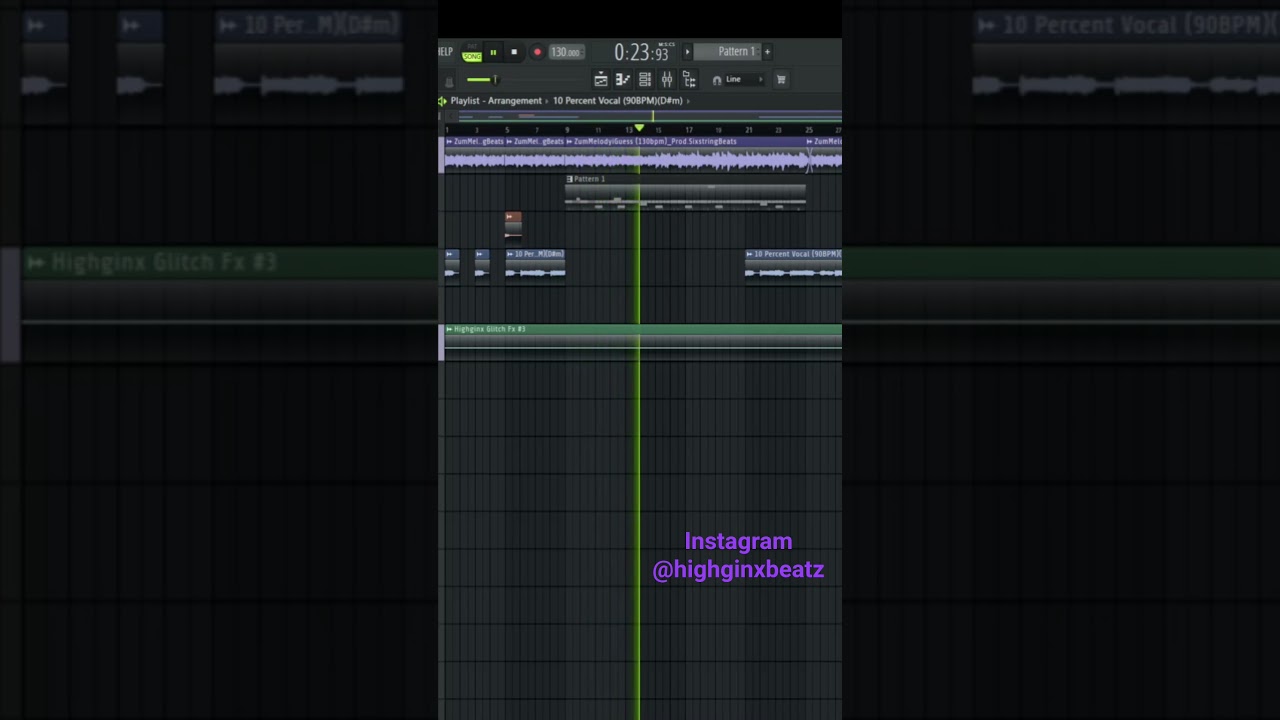Open the HELP menu
Viewport: 1280px width, 720px height.
[445, 52]
